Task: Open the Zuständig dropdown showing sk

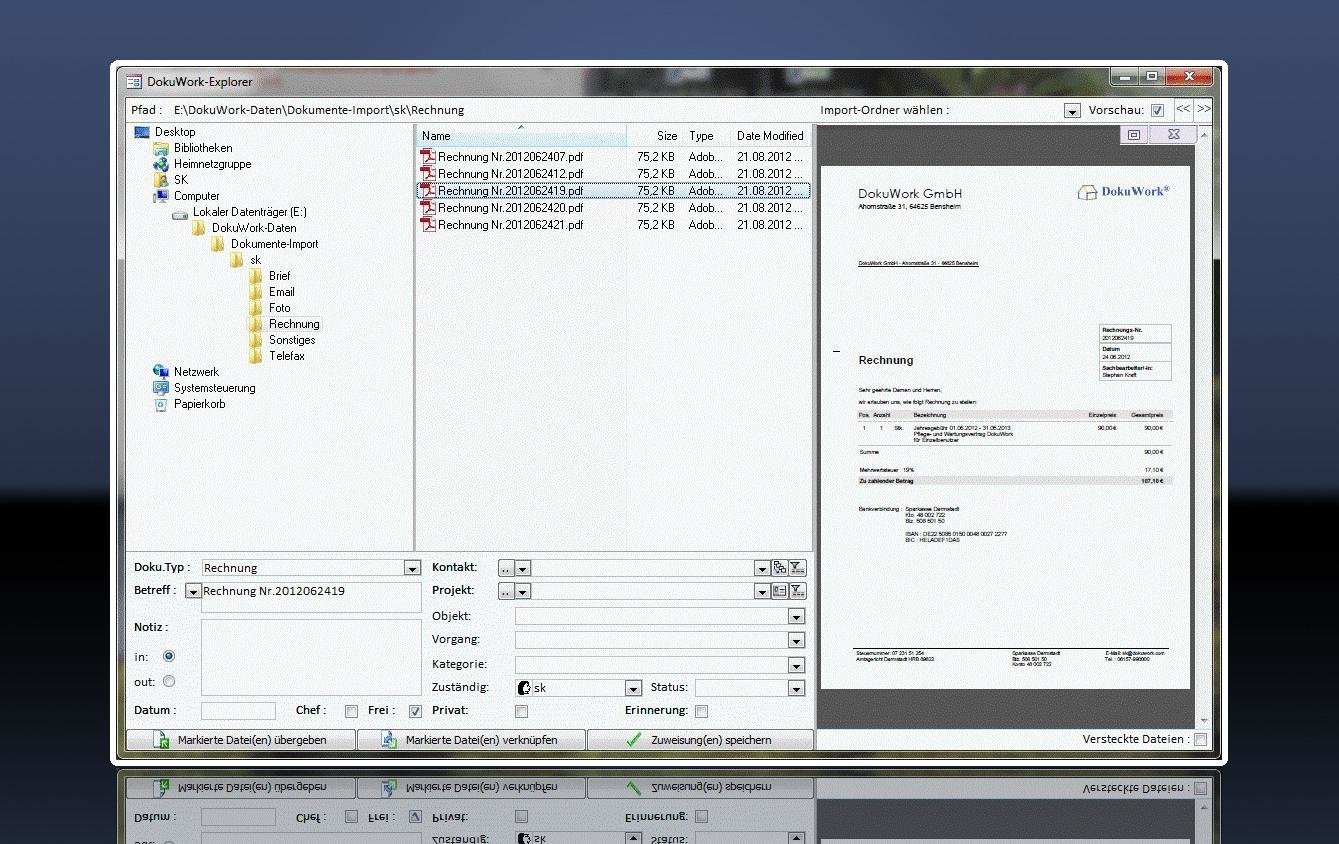Action: (632, 688)
